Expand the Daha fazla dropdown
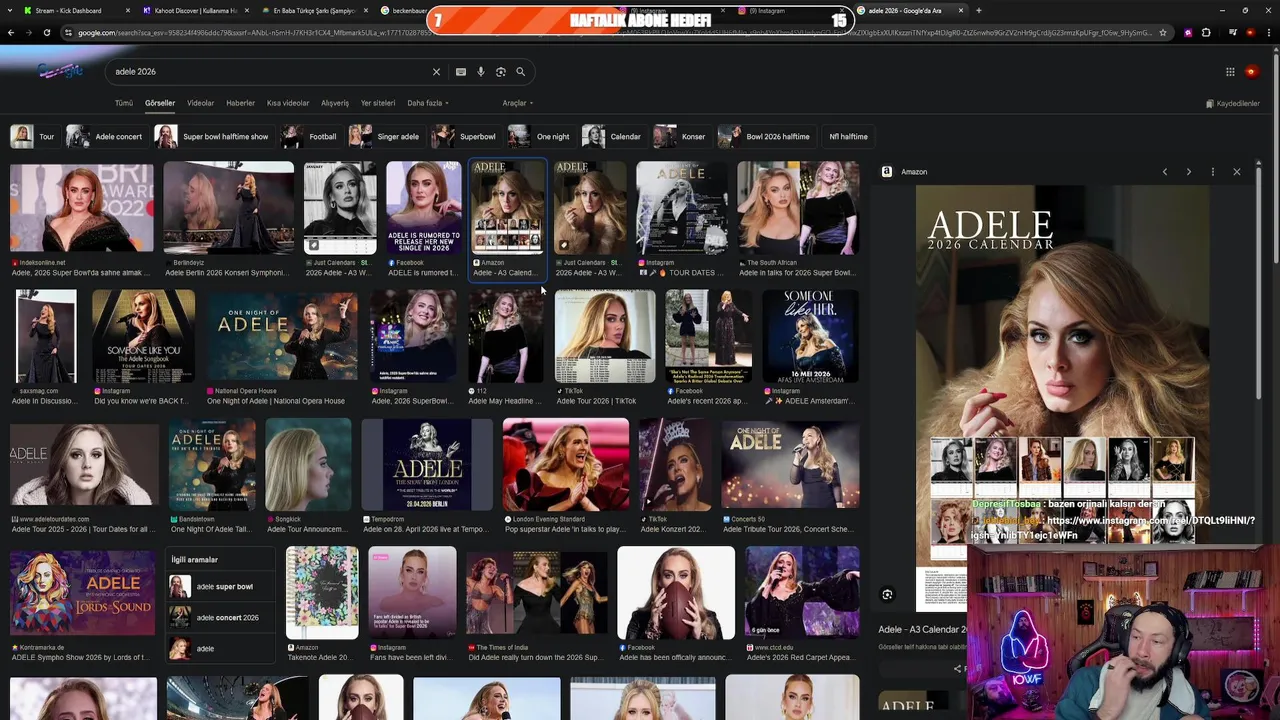Screen dimensions: 1280x720 [x=427, y=103]
